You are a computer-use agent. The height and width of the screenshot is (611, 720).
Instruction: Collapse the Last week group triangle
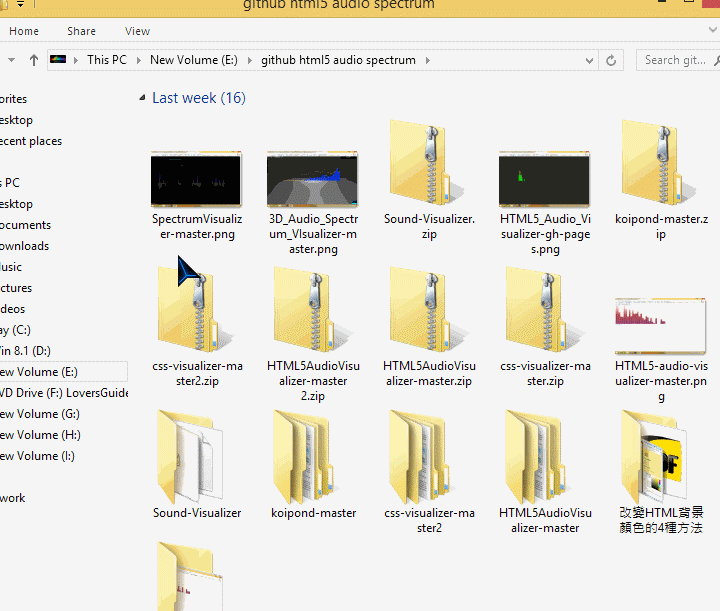coord(142,97)
